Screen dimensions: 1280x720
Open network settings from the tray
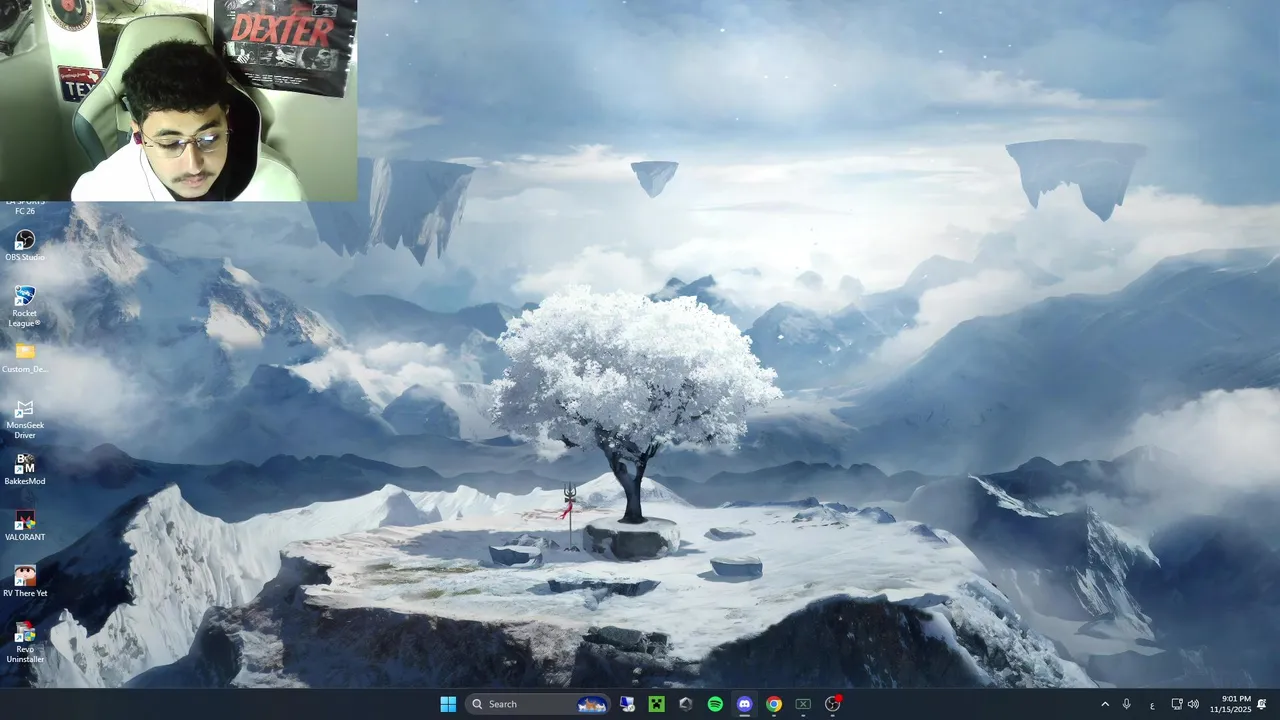[x=1177, y=704]
